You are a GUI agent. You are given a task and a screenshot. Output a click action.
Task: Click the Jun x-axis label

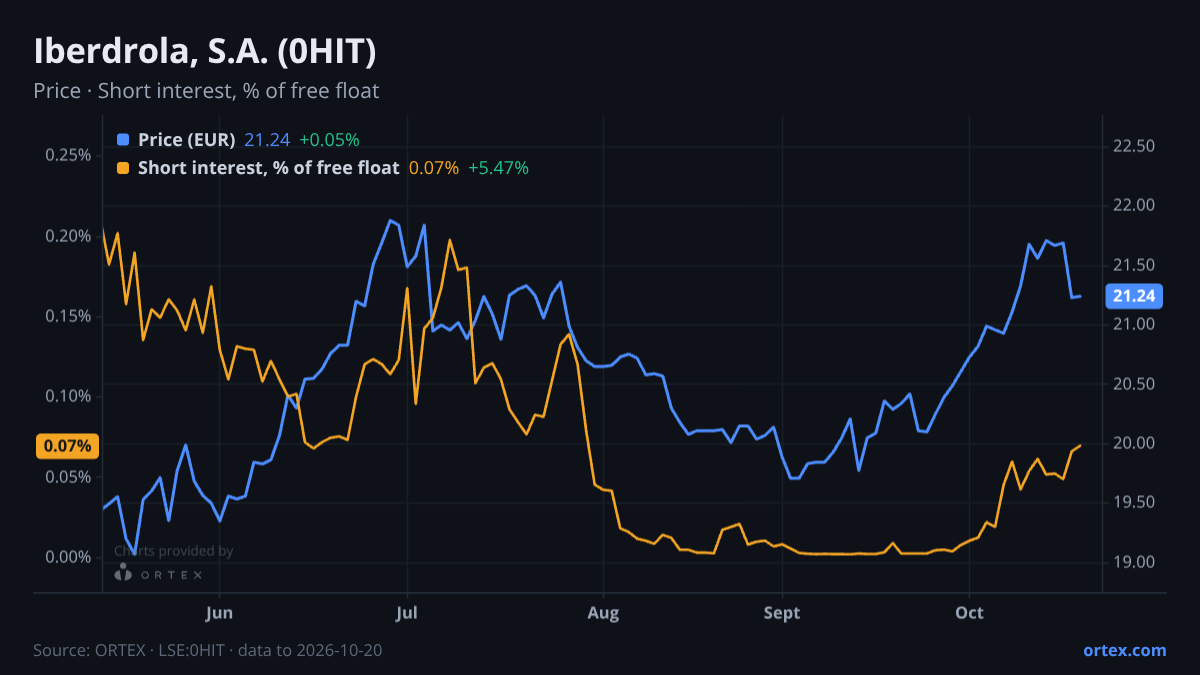(218, 612)
